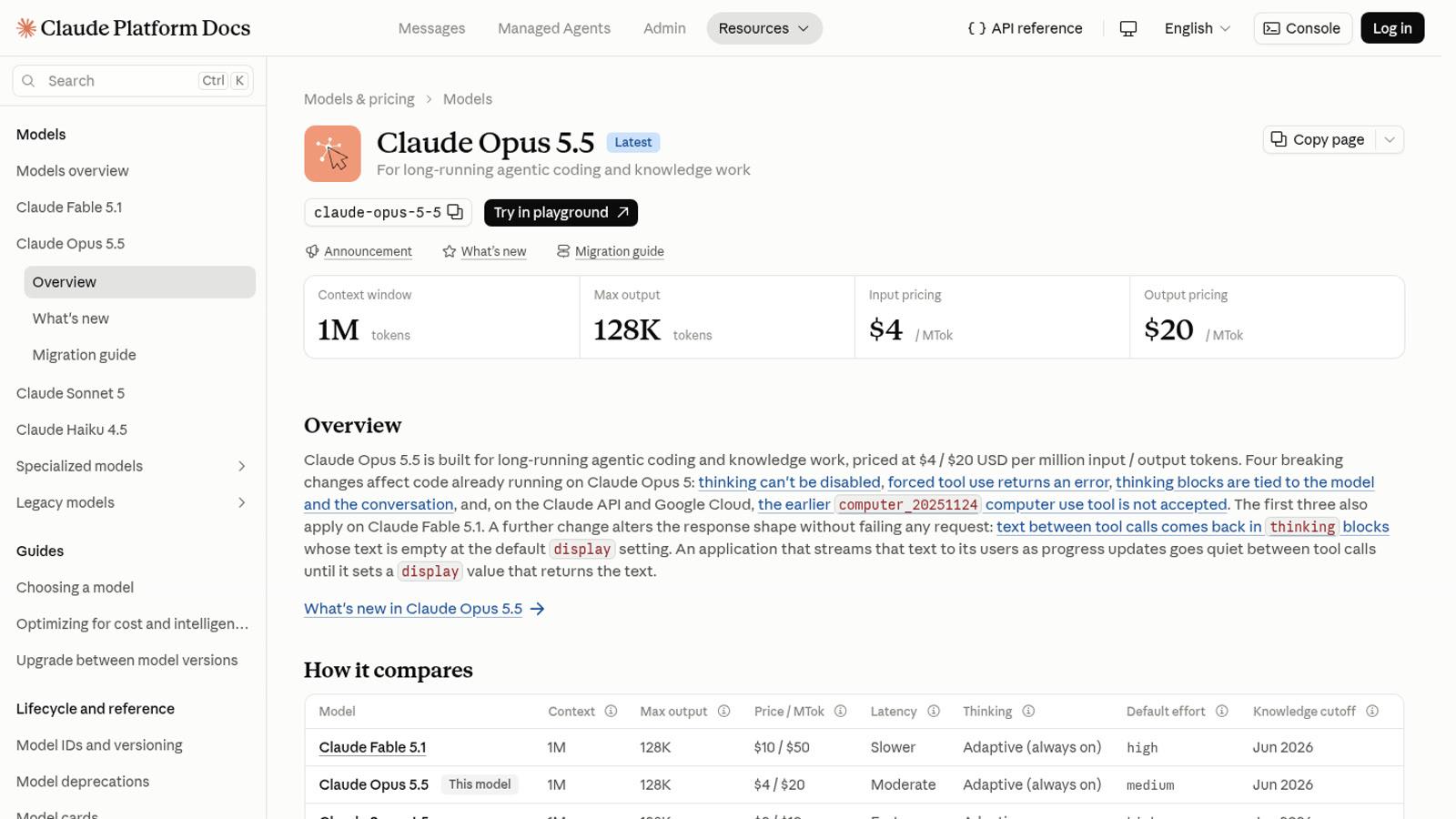
Task: Click the 'medium' default effort cell
Action: tap(1150, 785)
